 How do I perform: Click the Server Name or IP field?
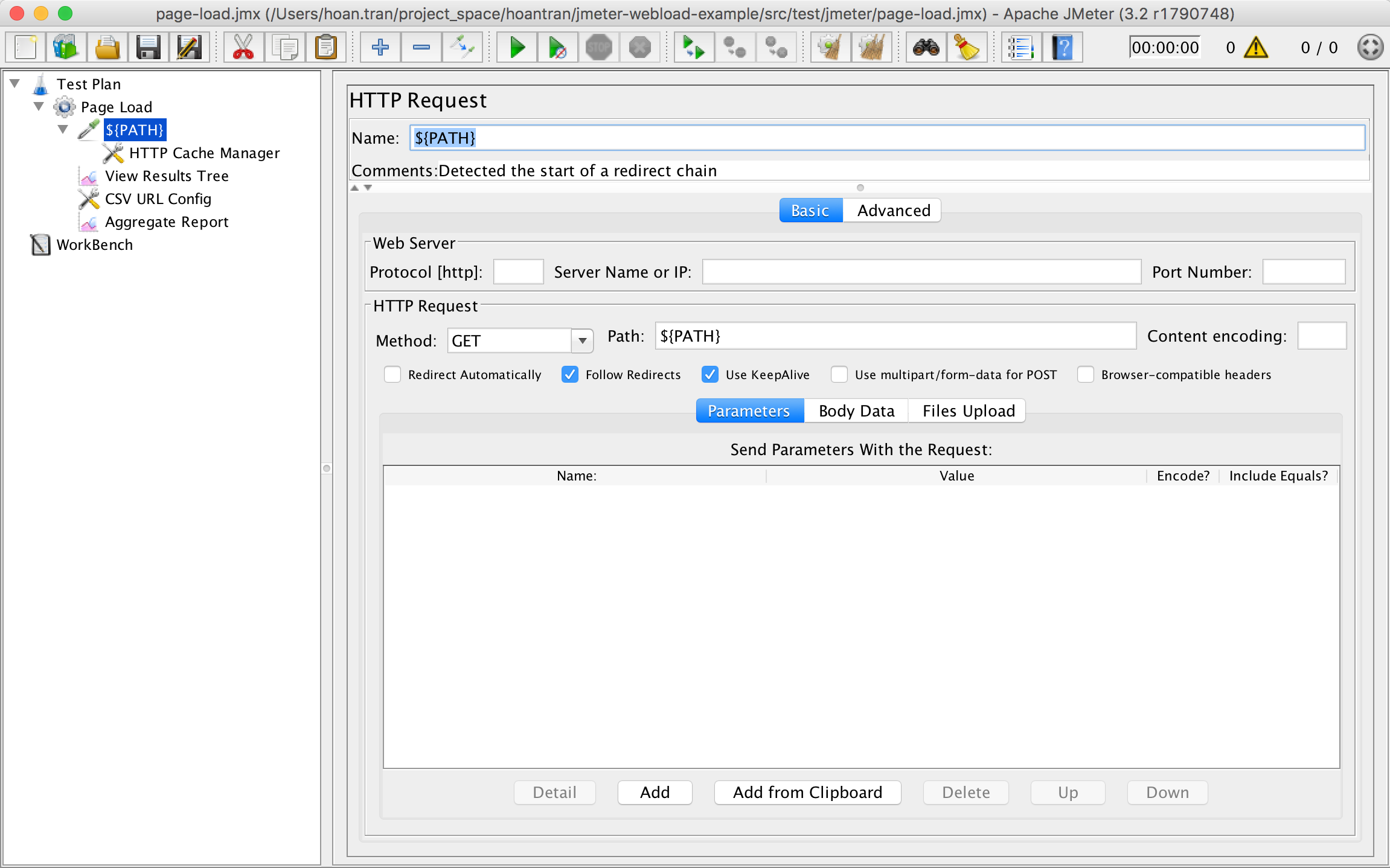point(921,272)
